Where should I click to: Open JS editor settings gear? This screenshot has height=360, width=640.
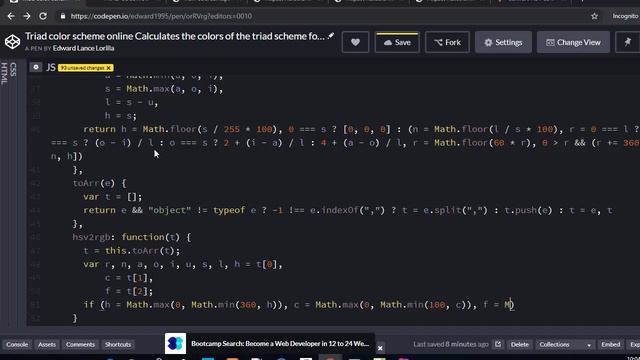[x=36, y=67]
